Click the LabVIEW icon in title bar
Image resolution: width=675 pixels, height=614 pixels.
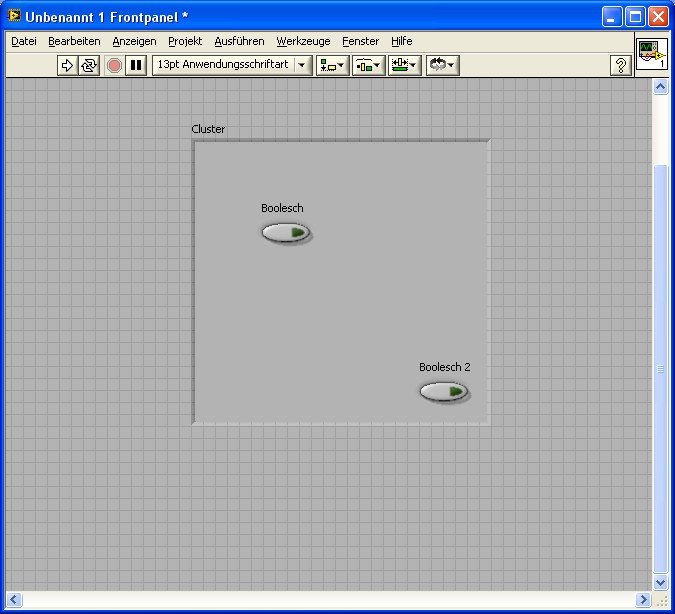point(14,16)
